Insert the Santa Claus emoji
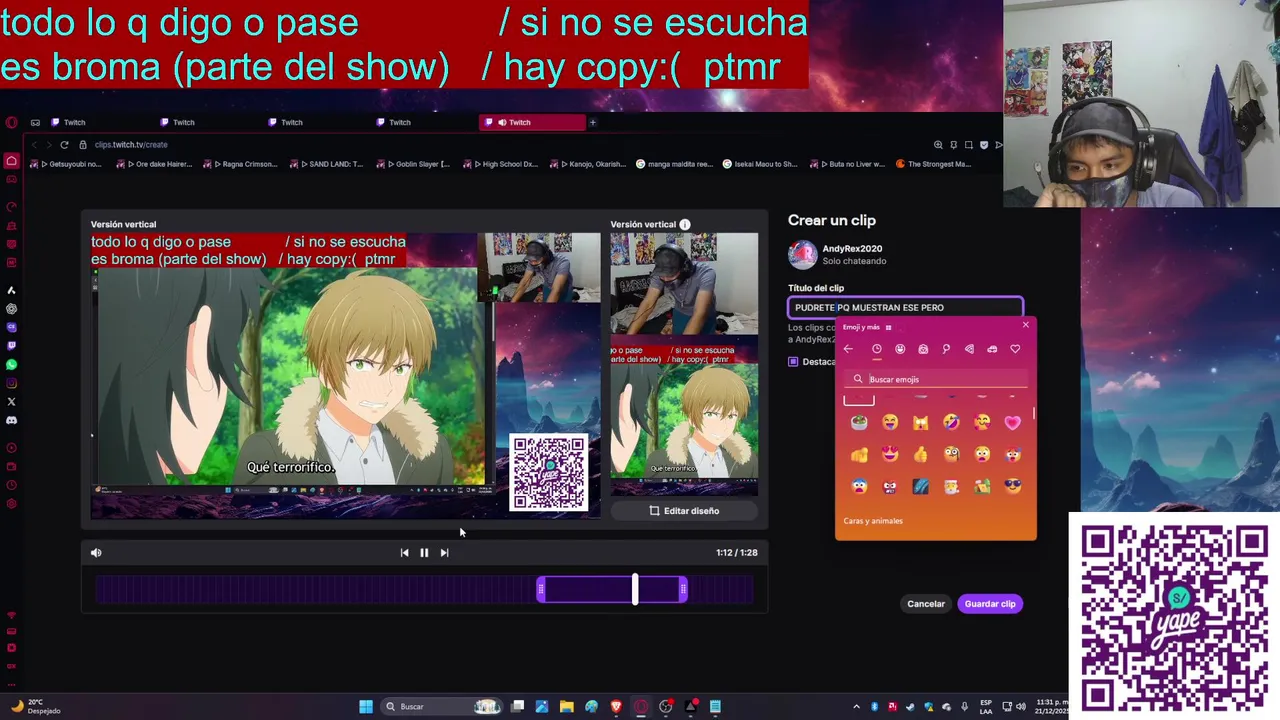This screenshot has height=720, width=1280. point(951,486)
